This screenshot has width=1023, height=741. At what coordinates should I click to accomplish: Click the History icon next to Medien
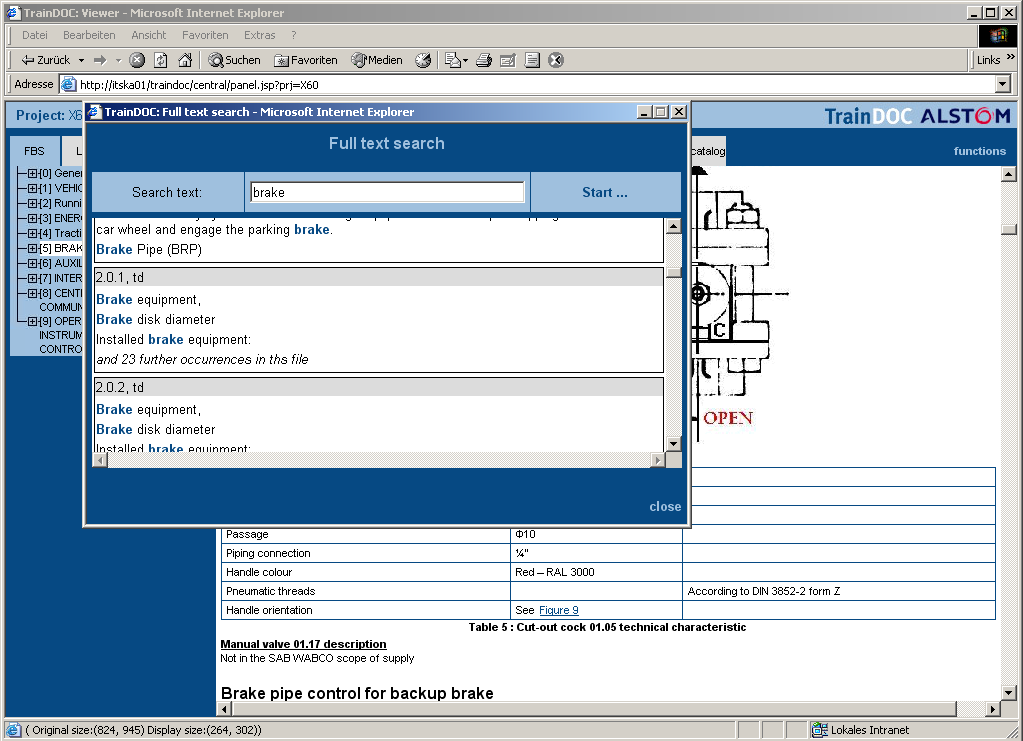tap(423, 60)
